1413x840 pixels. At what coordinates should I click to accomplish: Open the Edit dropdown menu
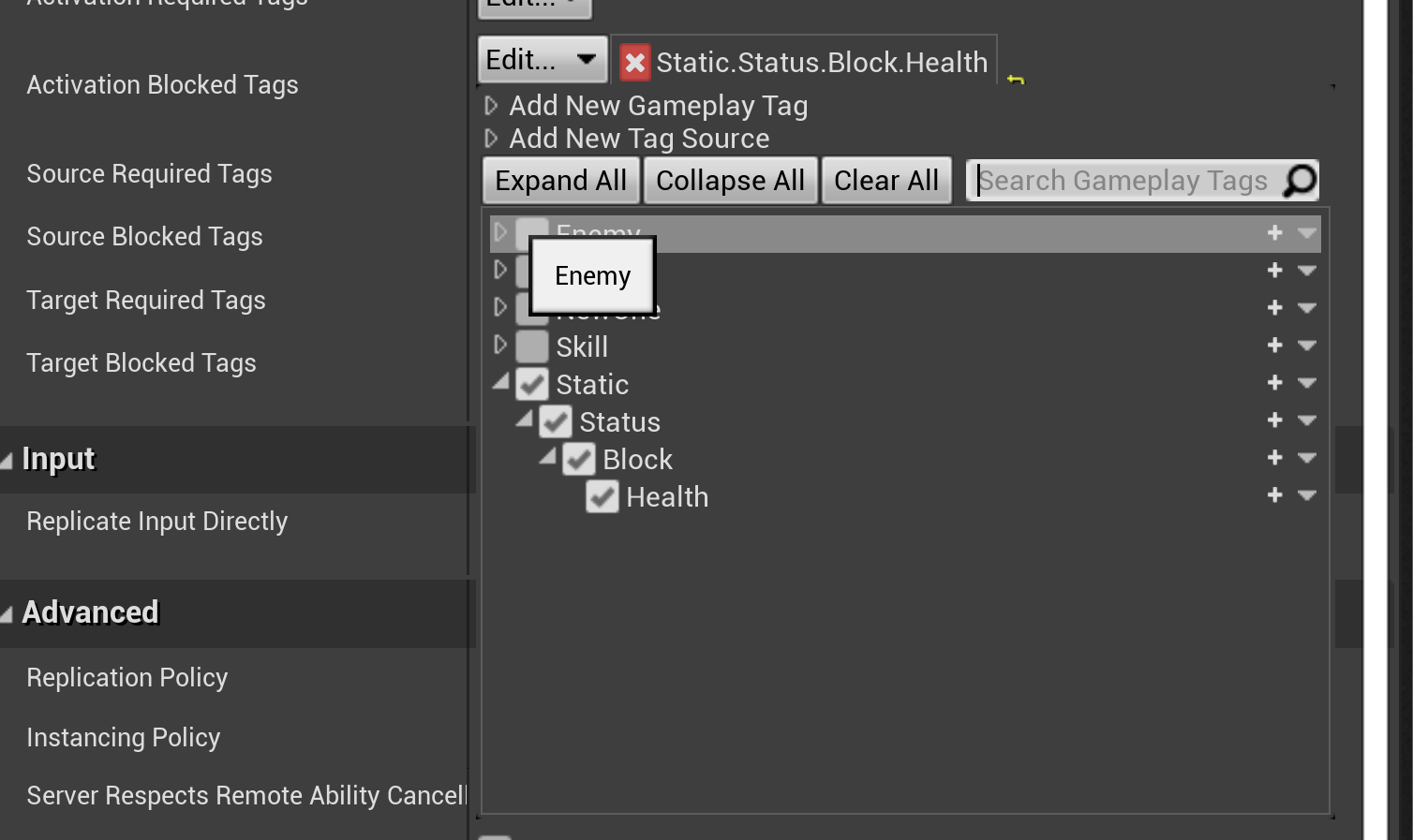tap(542, 59)
